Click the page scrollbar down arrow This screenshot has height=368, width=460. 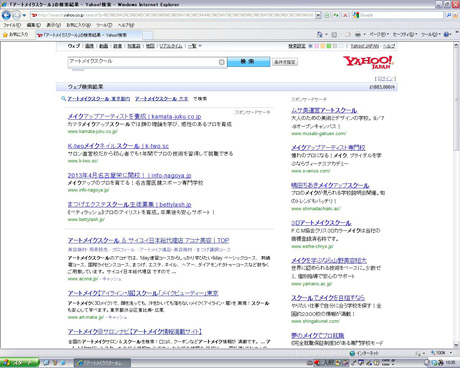click(456, 345)
